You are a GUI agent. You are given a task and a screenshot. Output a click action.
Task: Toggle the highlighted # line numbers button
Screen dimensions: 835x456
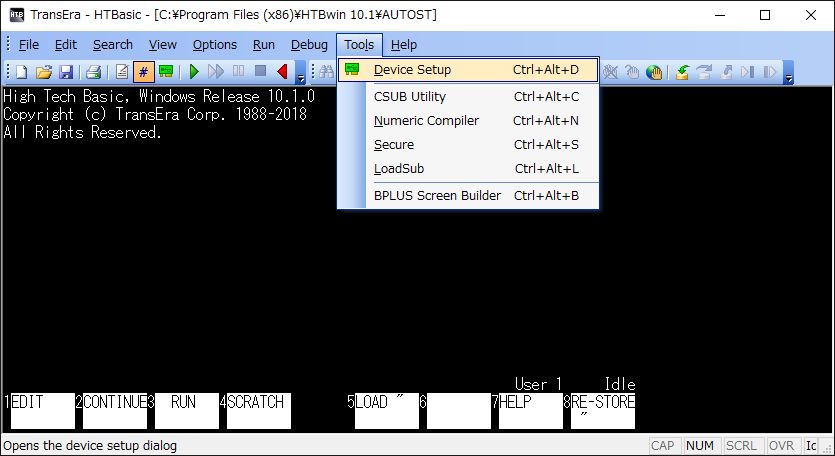143,71
